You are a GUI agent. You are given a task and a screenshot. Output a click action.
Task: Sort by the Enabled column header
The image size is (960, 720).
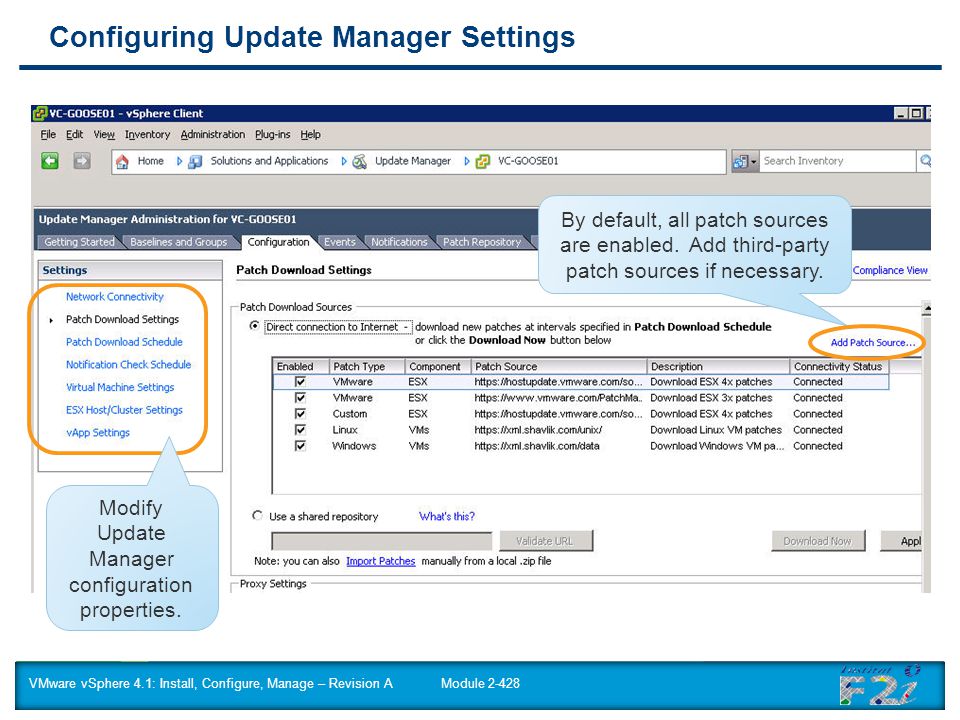pos(300,366)
